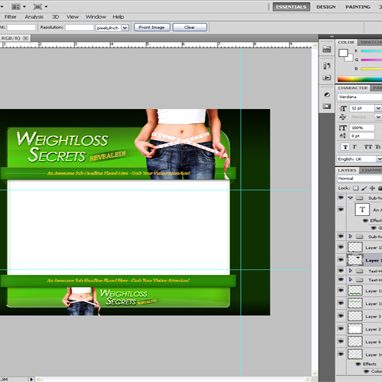The height and width of the screenshot is (382, 382).
Task: Switch to the Design workspace
Action: (326, 7)
